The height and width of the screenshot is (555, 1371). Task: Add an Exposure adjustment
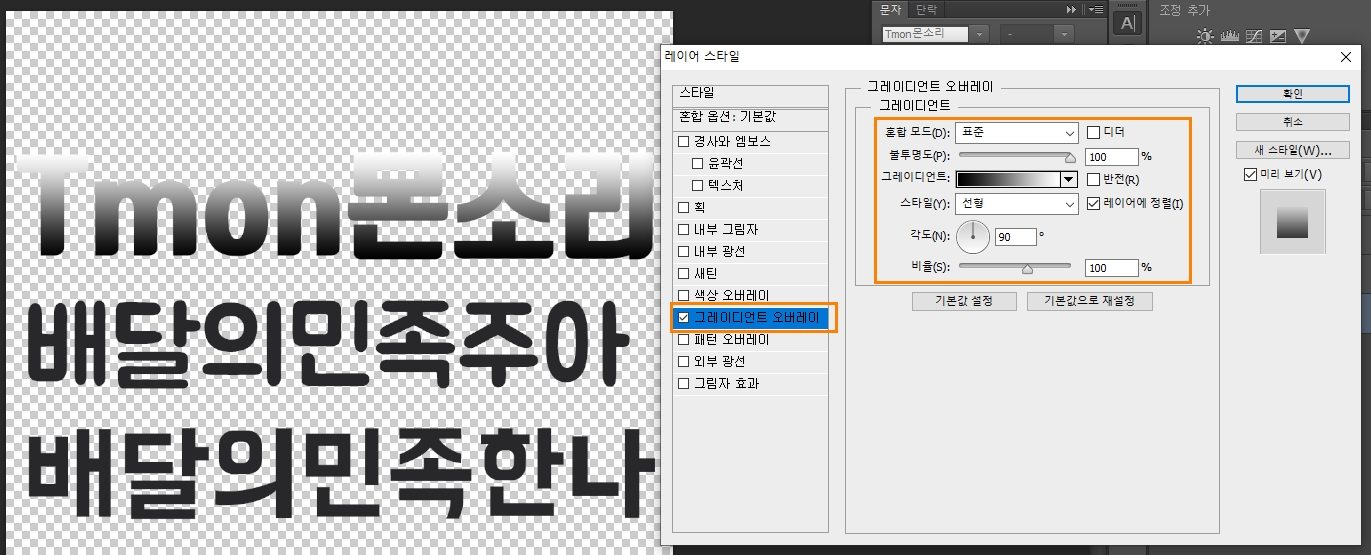pos(1277,36)
